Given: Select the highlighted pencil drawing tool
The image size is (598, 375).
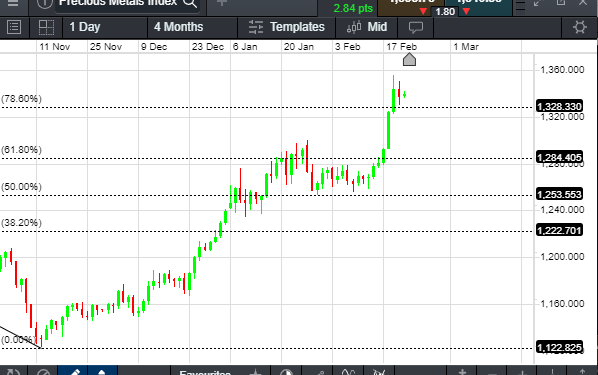Looking at the screenshot, I should [73, 371].
